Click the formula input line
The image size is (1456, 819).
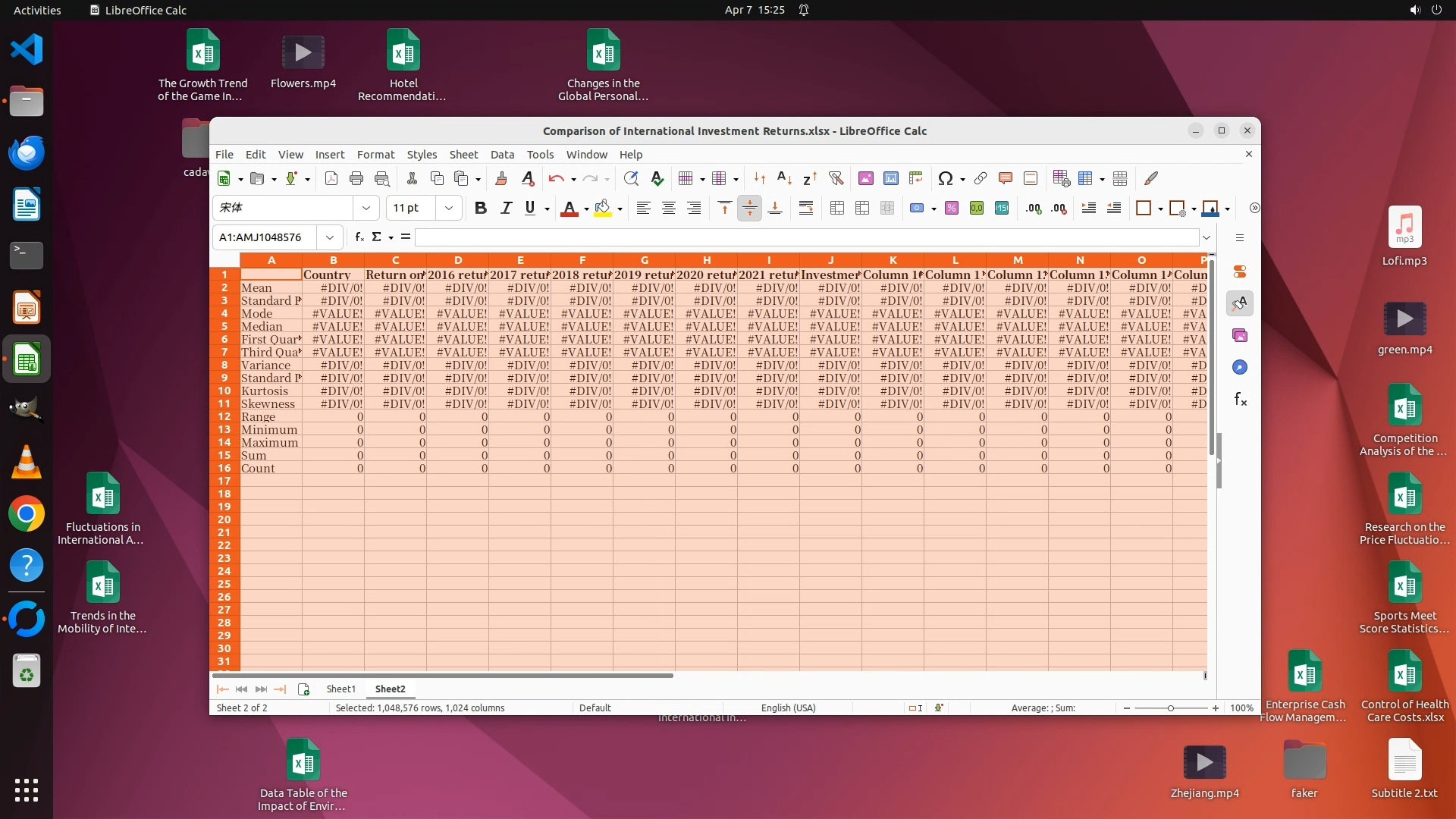click(x=804, y=237)
